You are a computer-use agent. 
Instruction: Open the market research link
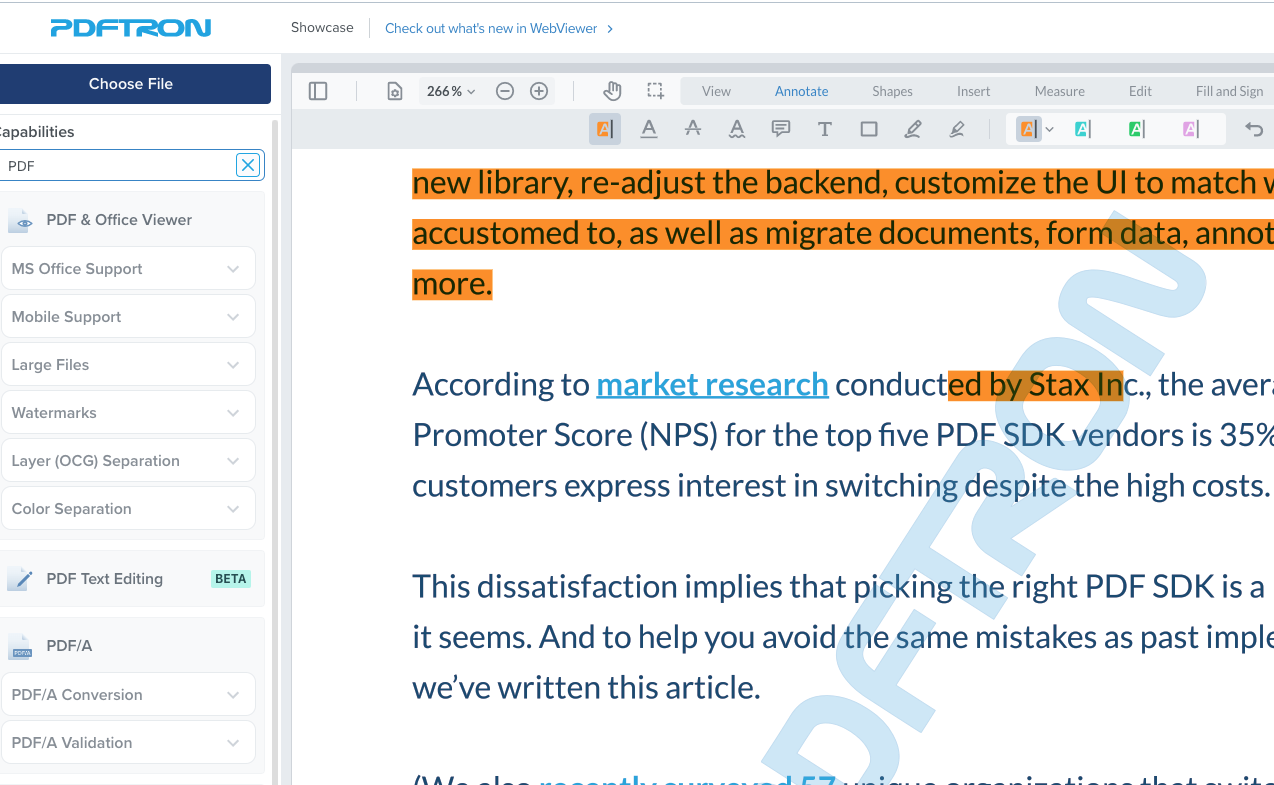[x=712, y=384]
